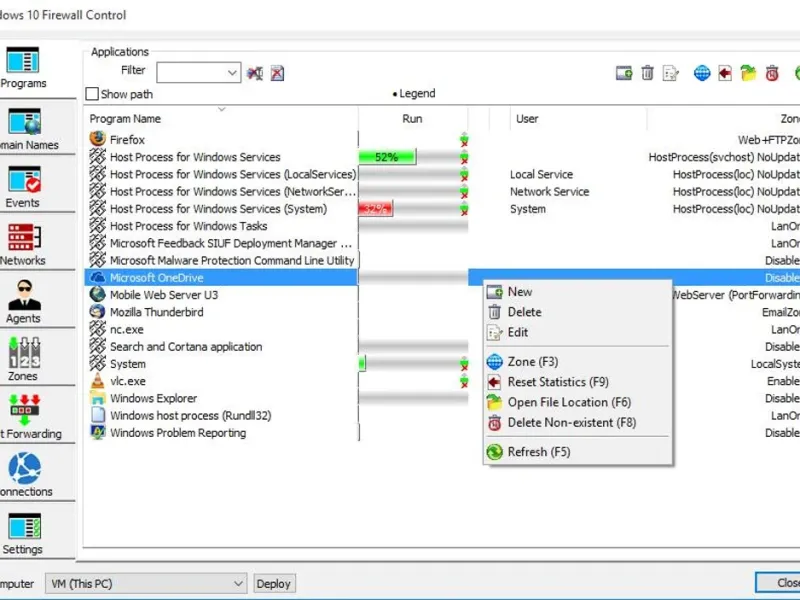This screenshot has height=600, width=800.
Task: Select the nc.exe row
Action: (x=221, y=329)
